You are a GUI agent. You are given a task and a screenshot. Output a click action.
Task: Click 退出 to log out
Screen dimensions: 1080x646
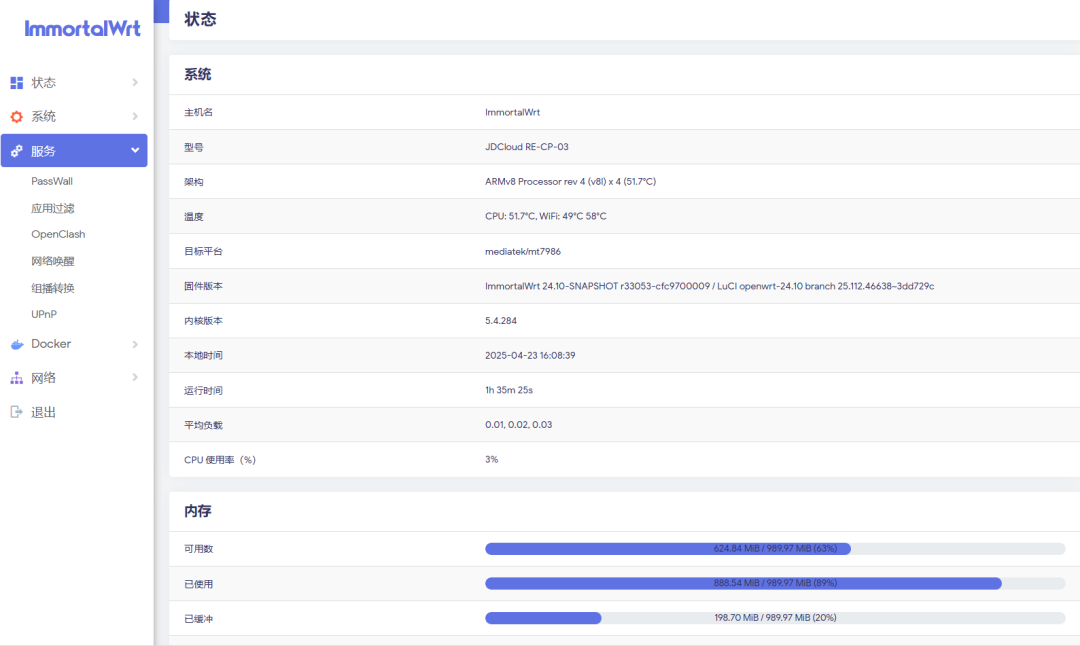(43, 412)
